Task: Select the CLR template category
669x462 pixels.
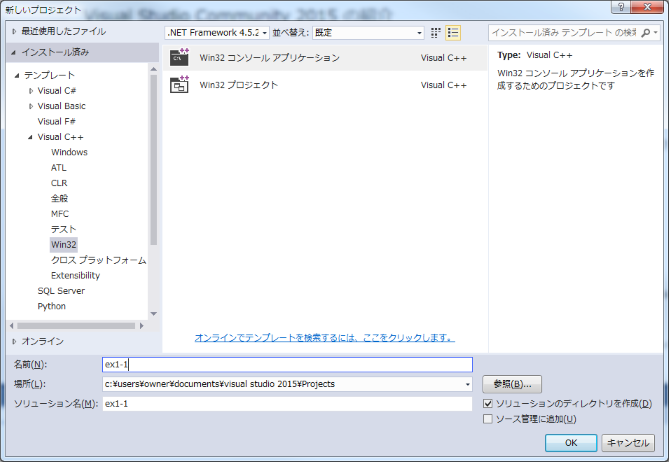Action: [59, 183]
